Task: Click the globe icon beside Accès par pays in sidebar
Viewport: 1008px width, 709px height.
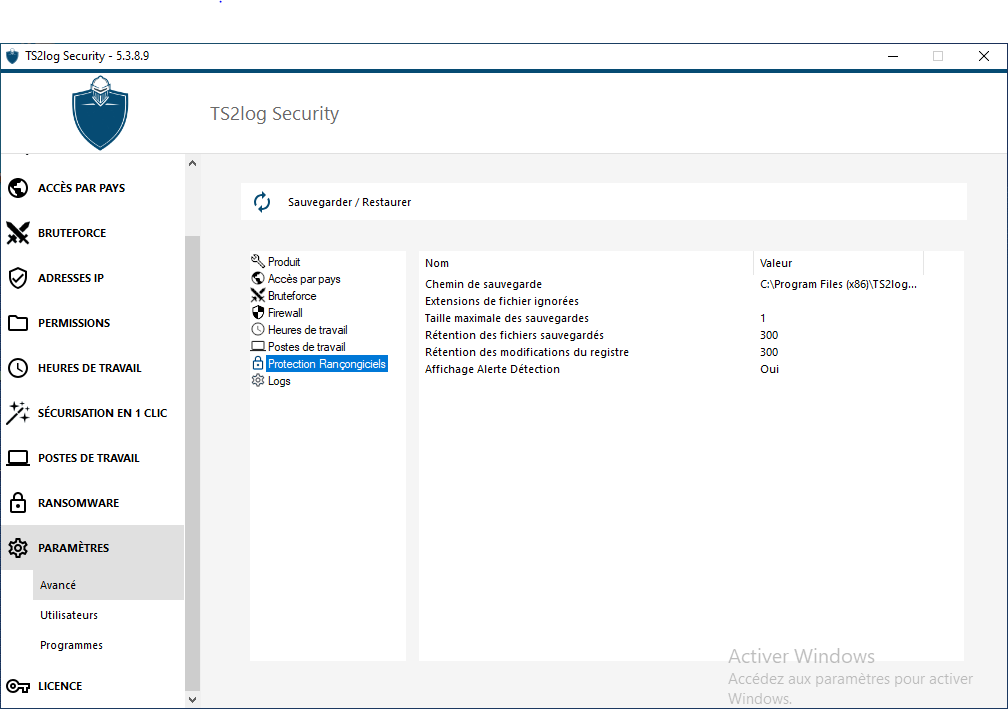Action: click(x=18, y=188)
